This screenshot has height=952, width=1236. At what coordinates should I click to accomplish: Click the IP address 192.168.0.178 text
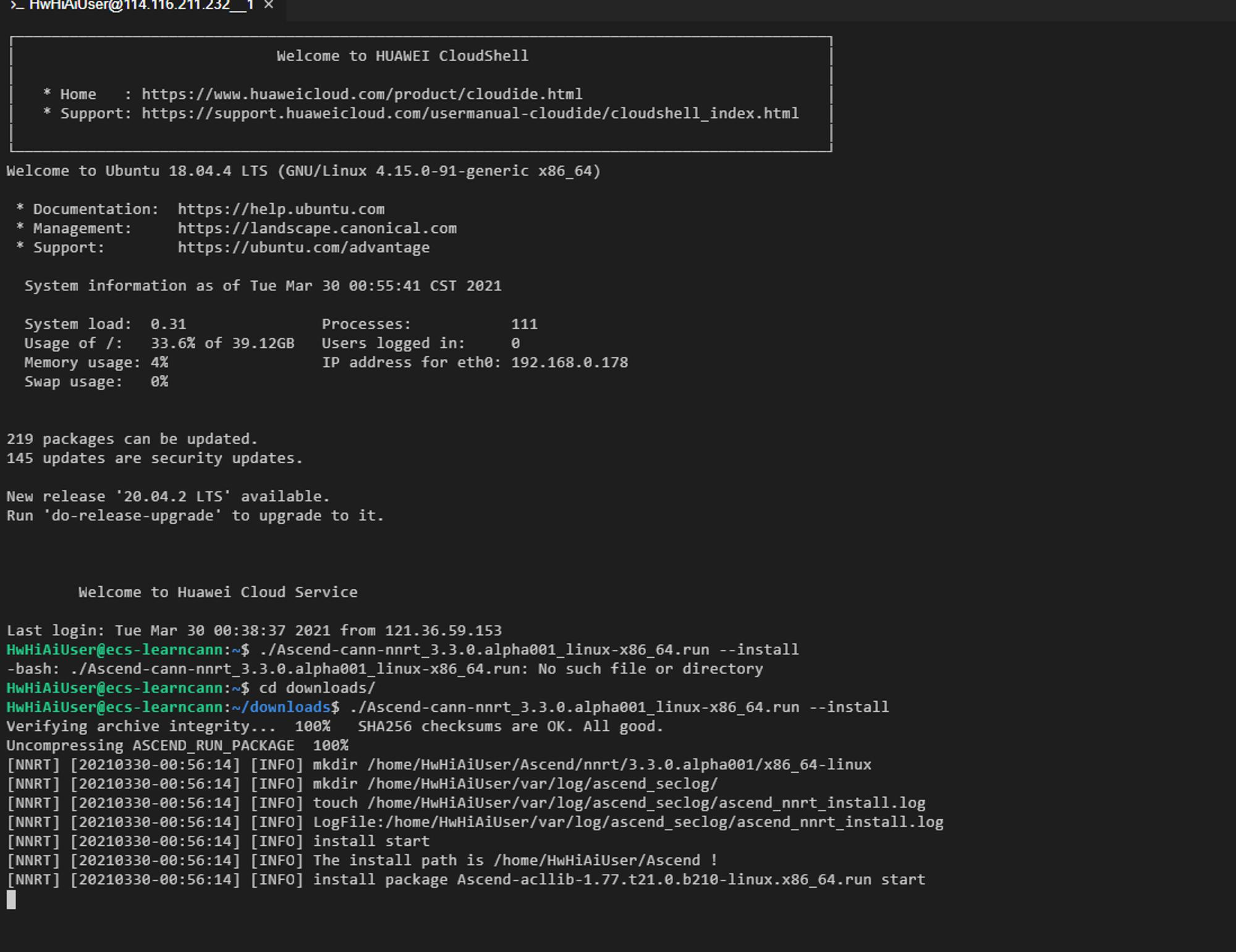tap(569, 362)
